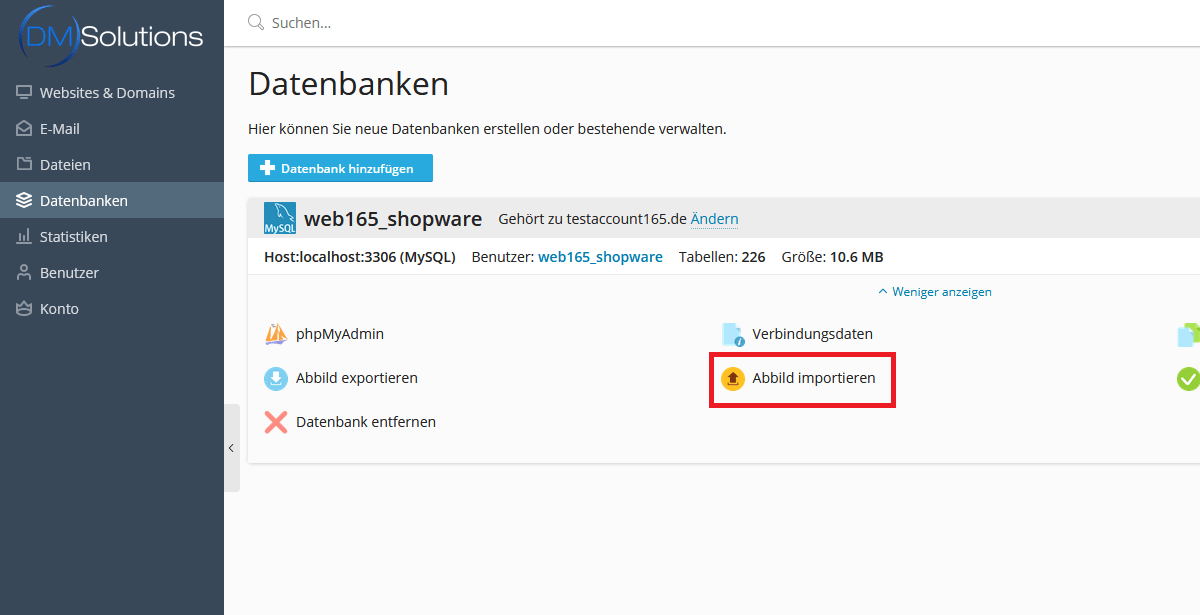
Task: Click the Datenbank entfernen red X icon
Action: (x=276, y=422)
